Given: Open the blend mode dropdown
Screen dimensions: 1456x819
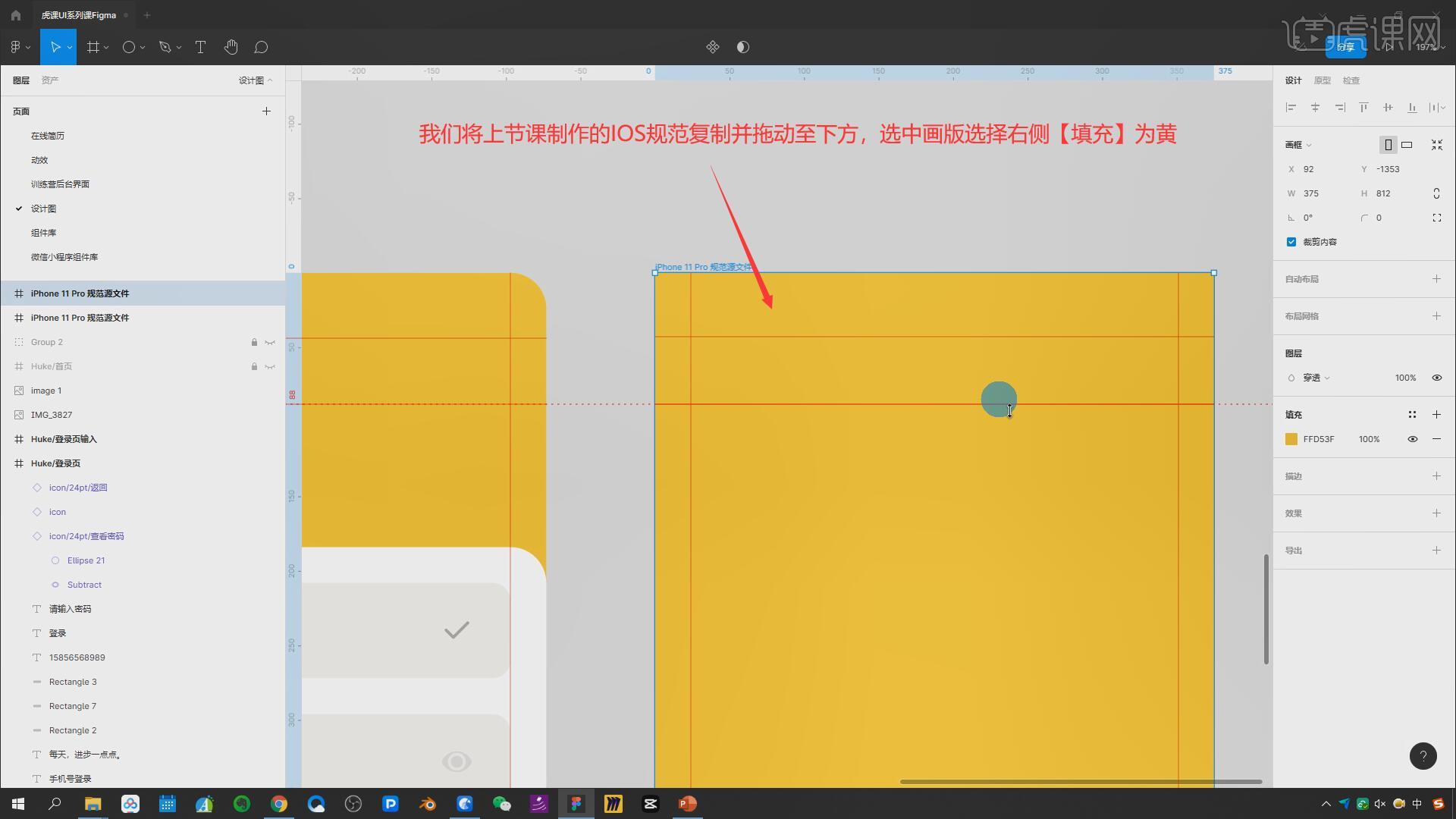Looking at the screenshot, I should (x=1315, y=378).
